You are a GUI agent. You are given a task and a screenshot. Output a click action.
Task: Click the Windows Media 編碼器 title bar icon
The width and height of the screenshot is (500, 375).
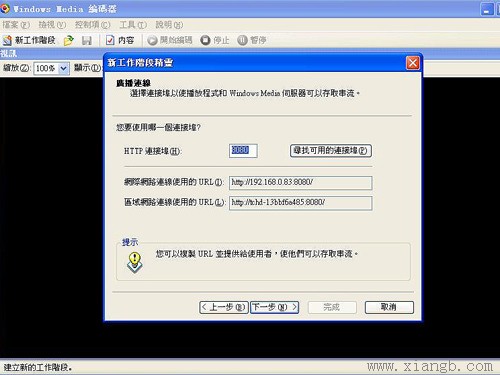pyautogui.click(x=5, y=8)
